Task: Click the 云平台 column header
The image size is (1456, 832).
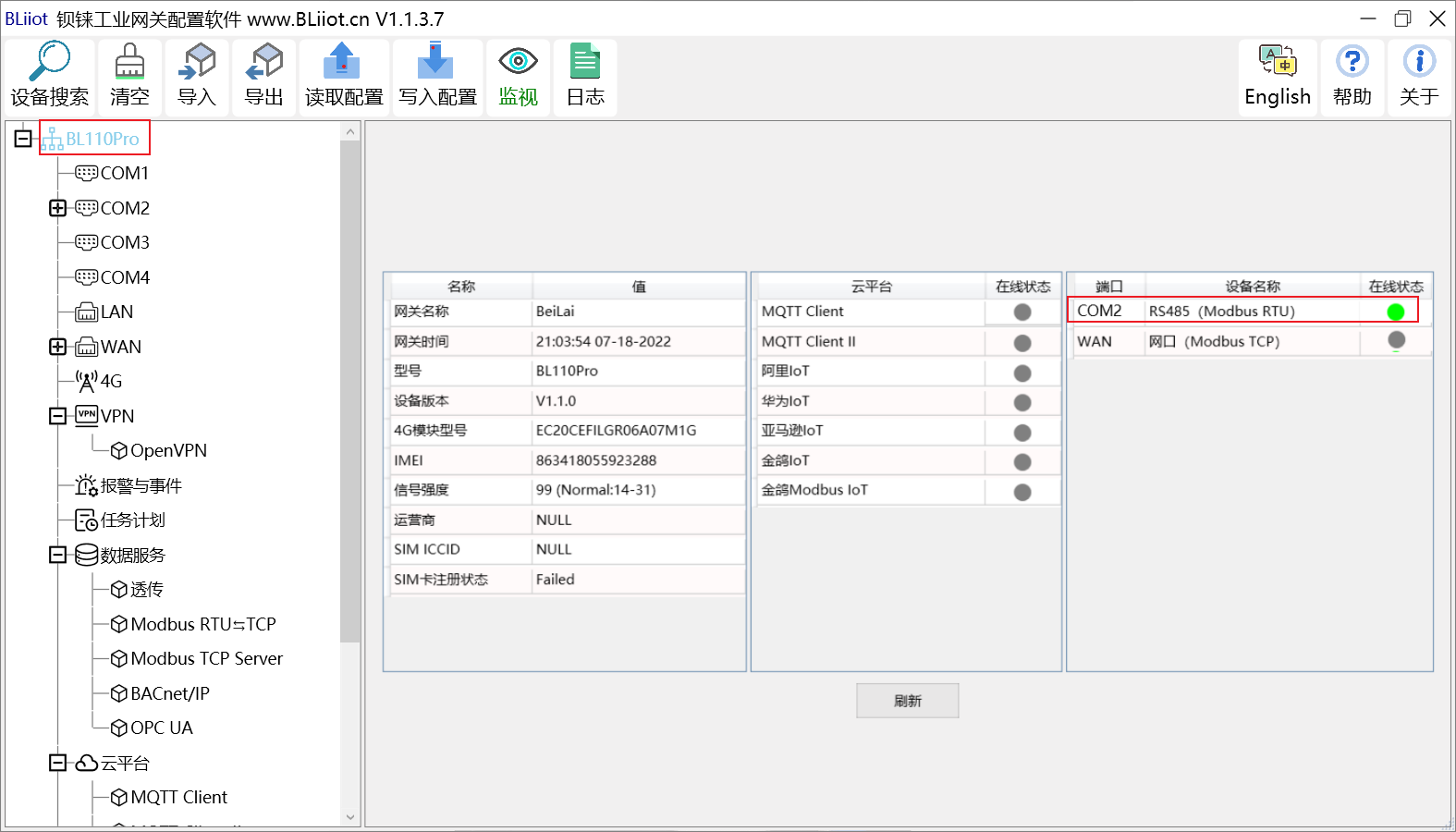Action: pyautogui.click(x=871, y=286)
